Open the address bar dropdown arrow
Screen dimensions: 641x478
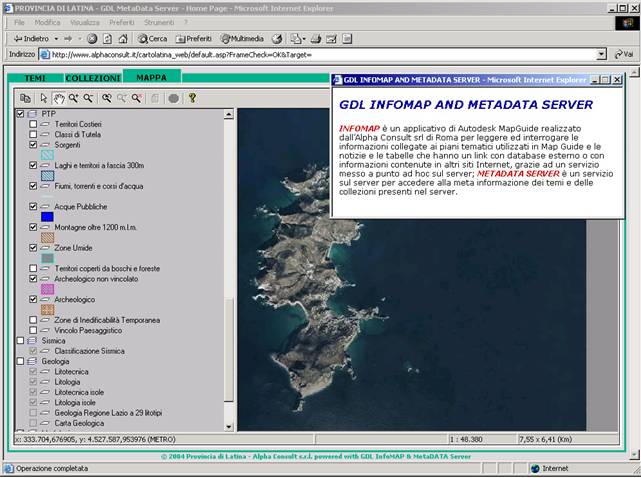[x=601, y=54]
